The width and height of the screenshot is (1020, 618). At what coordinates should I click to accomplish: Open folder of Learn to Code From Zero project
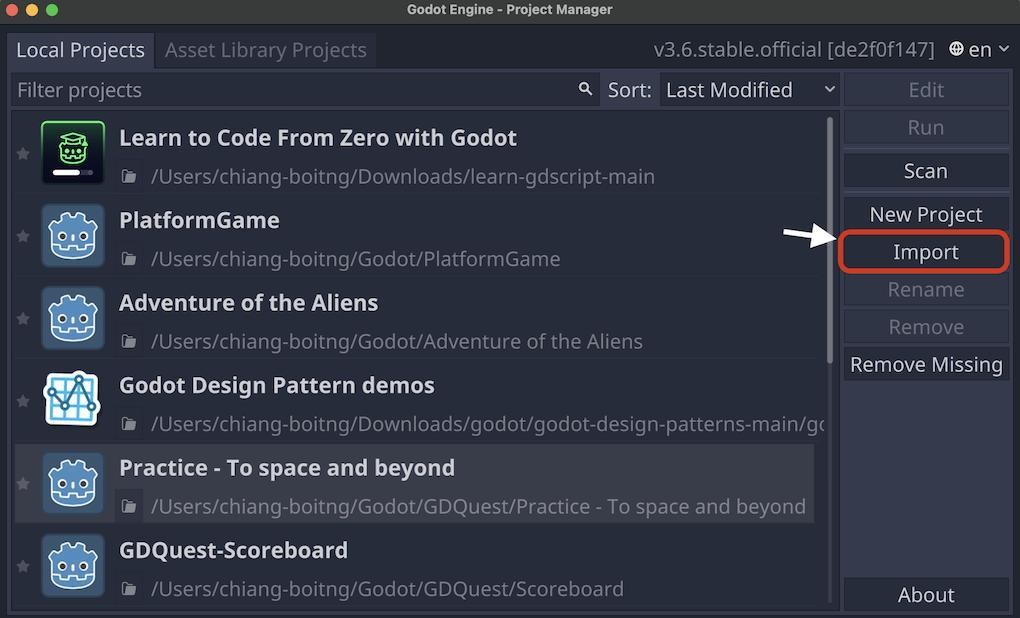(129, 176)
